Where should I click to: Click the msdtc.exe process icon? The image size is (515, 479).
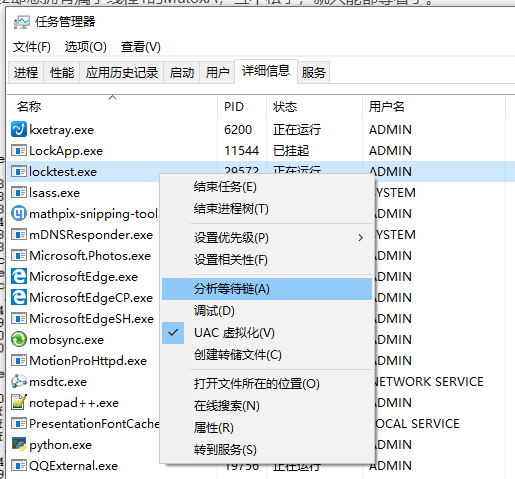[x=19, y=381]
